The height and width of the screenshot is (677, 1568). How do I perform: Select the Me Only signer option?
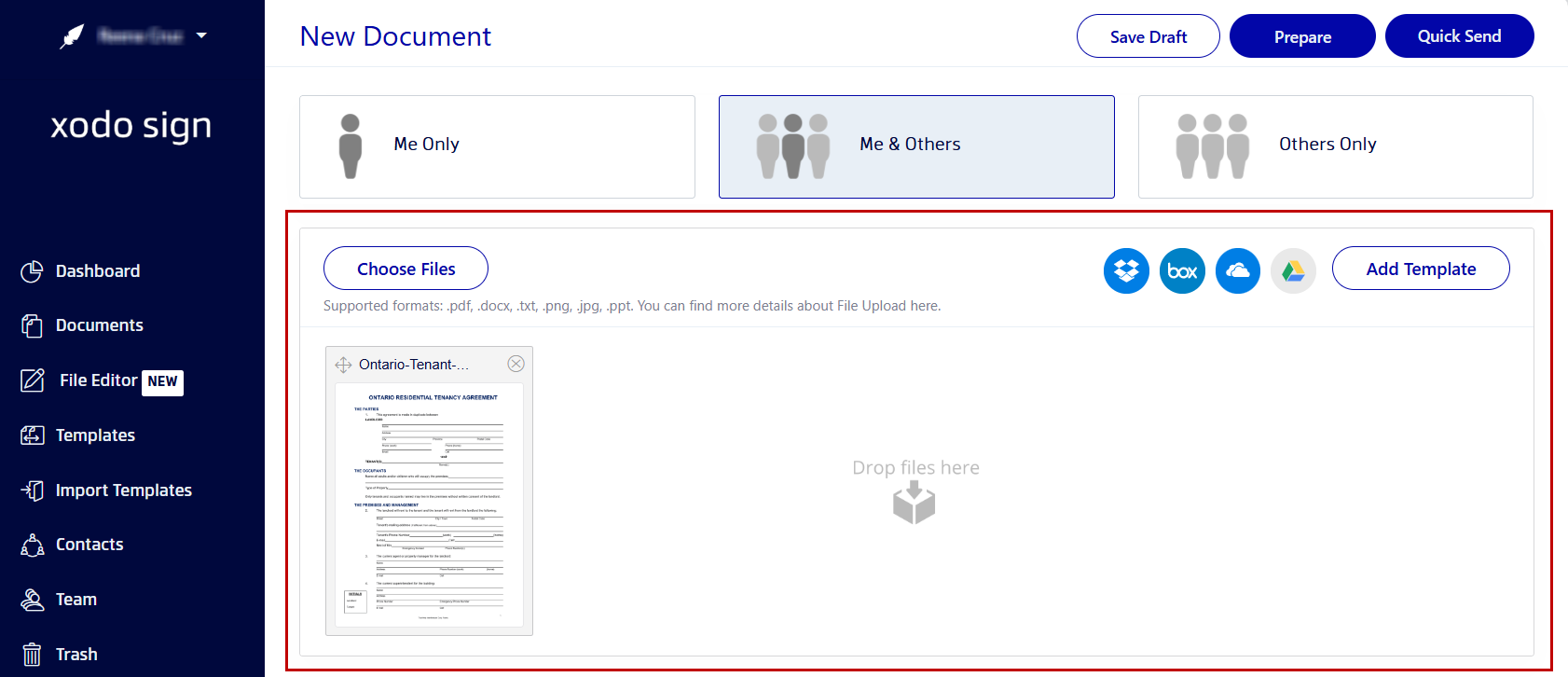[497, 146]
